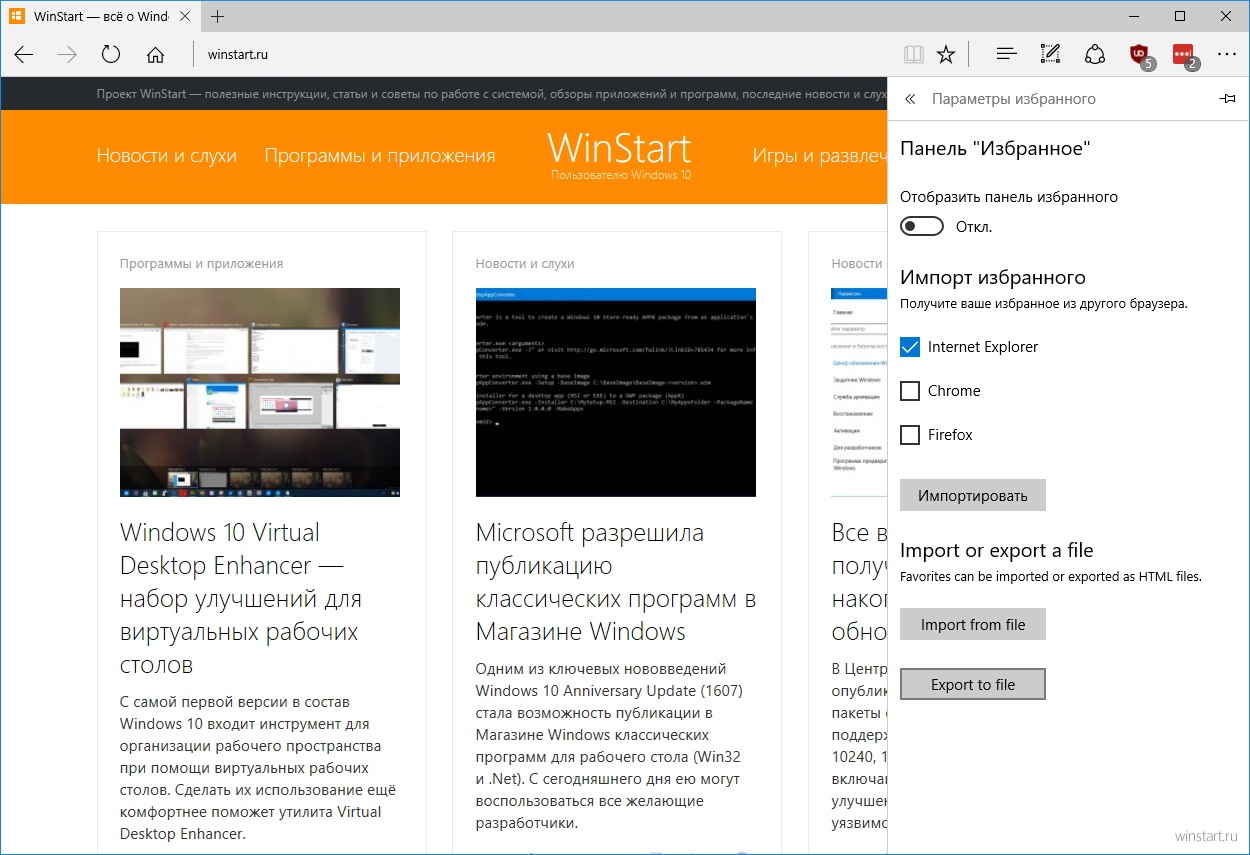Check the Firefox import checkbox
This screenshot has height=855, width=1250.
(x=910, y=435)
